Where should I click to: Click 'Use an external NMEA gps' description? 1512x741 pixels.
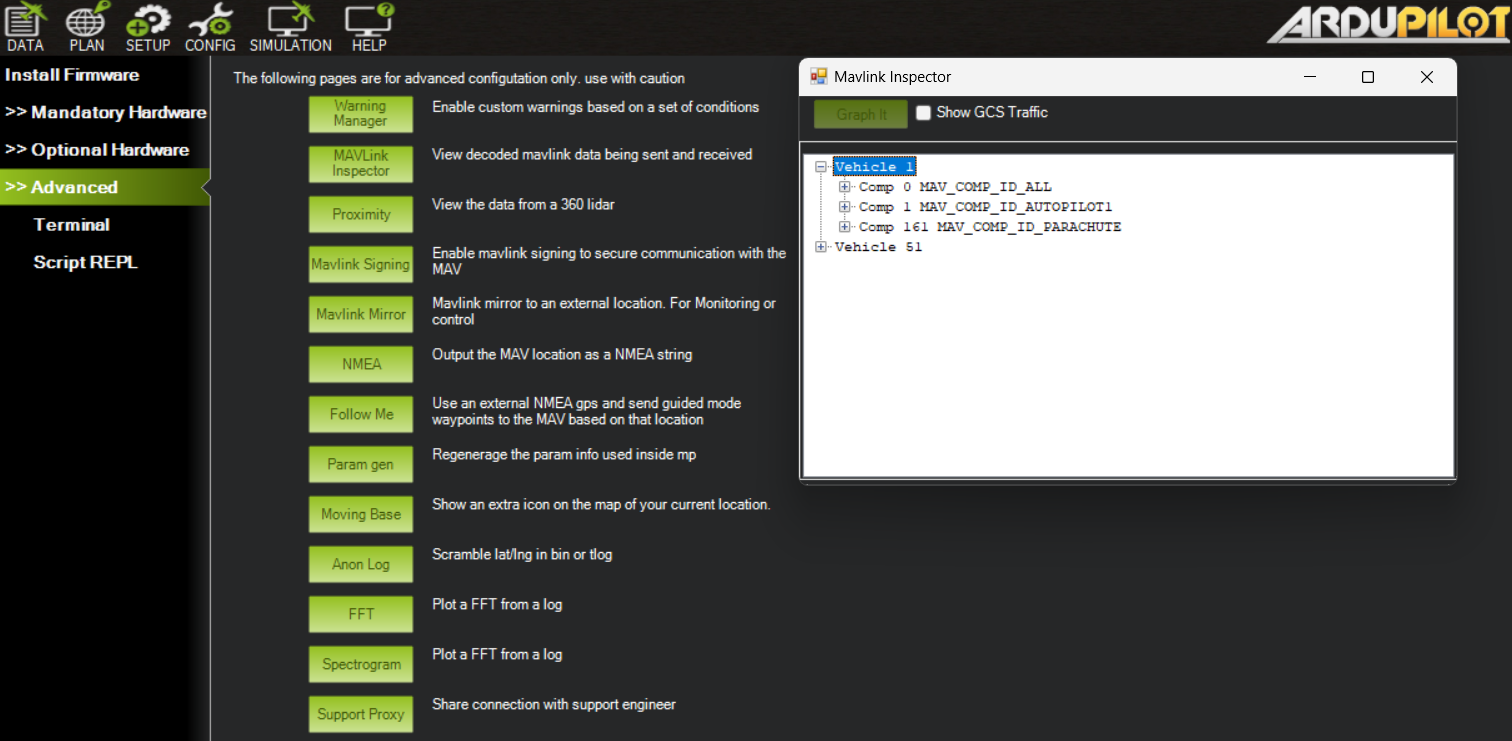[587, 411]
